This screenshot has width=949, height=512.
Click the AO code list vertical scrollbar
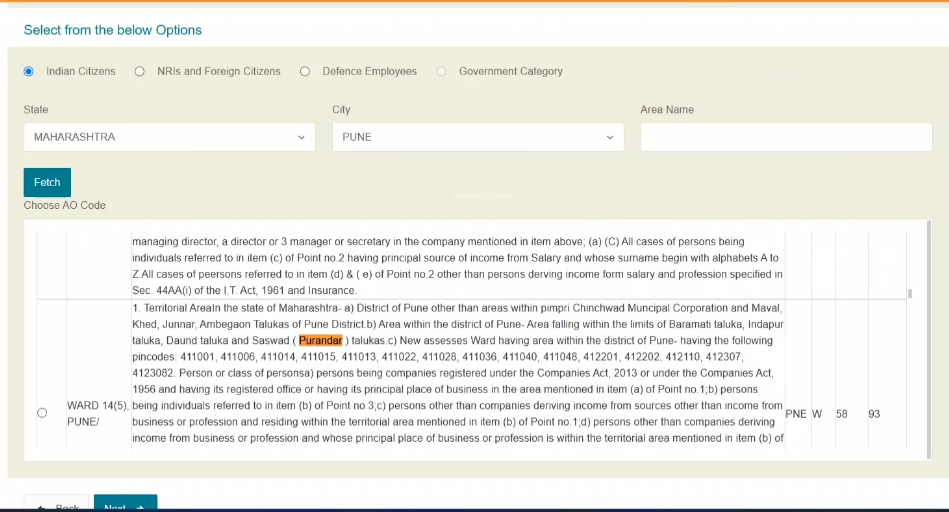coord(909,293)
